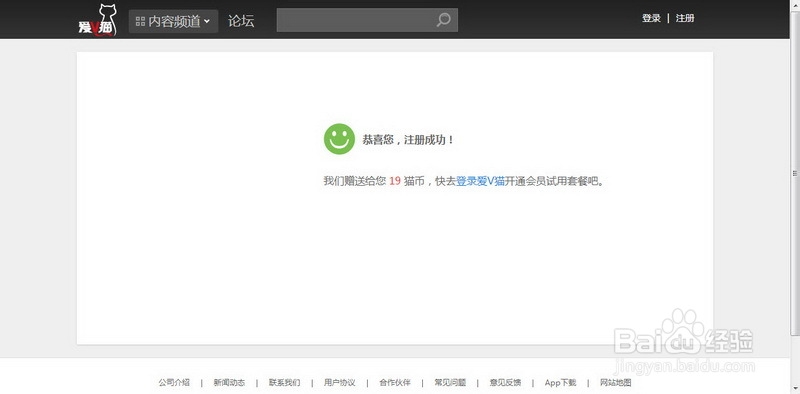Screen dimensions: 800x394
Task: Open 公司介绍 footer link
Action: click(x=174, y=382)
